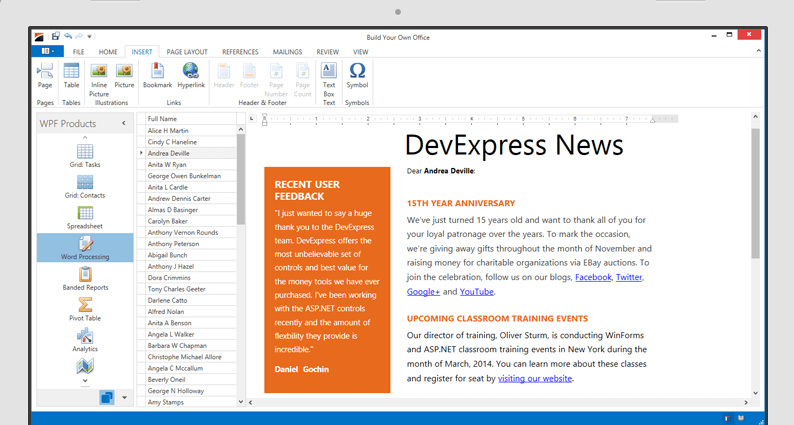Switch to the PAGE LAYOUT tab
Viewport: 794px width, 425px height.
187,52
